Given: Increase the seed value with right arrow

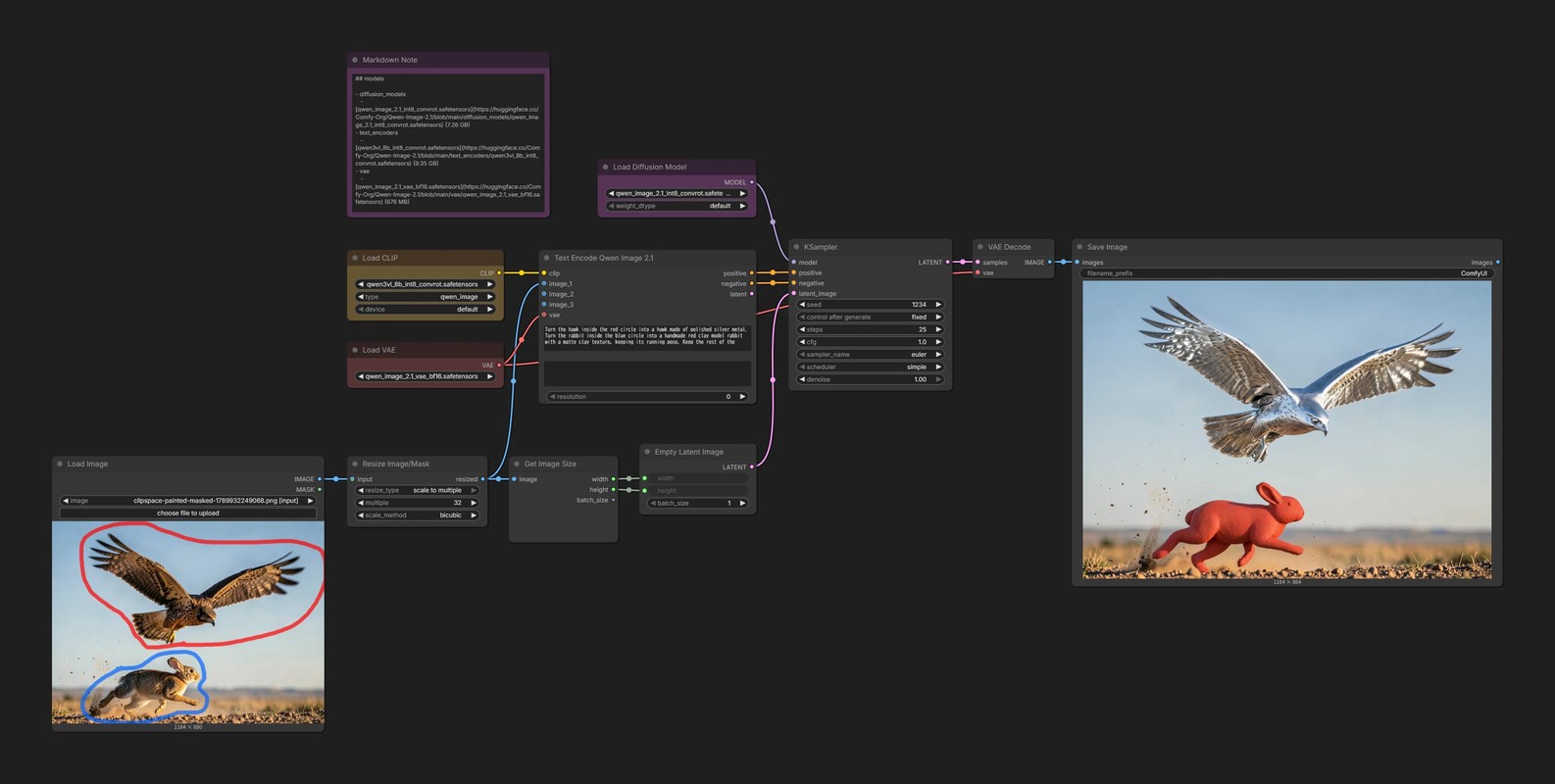Looking at the screenshot, I should pos(938,305).
